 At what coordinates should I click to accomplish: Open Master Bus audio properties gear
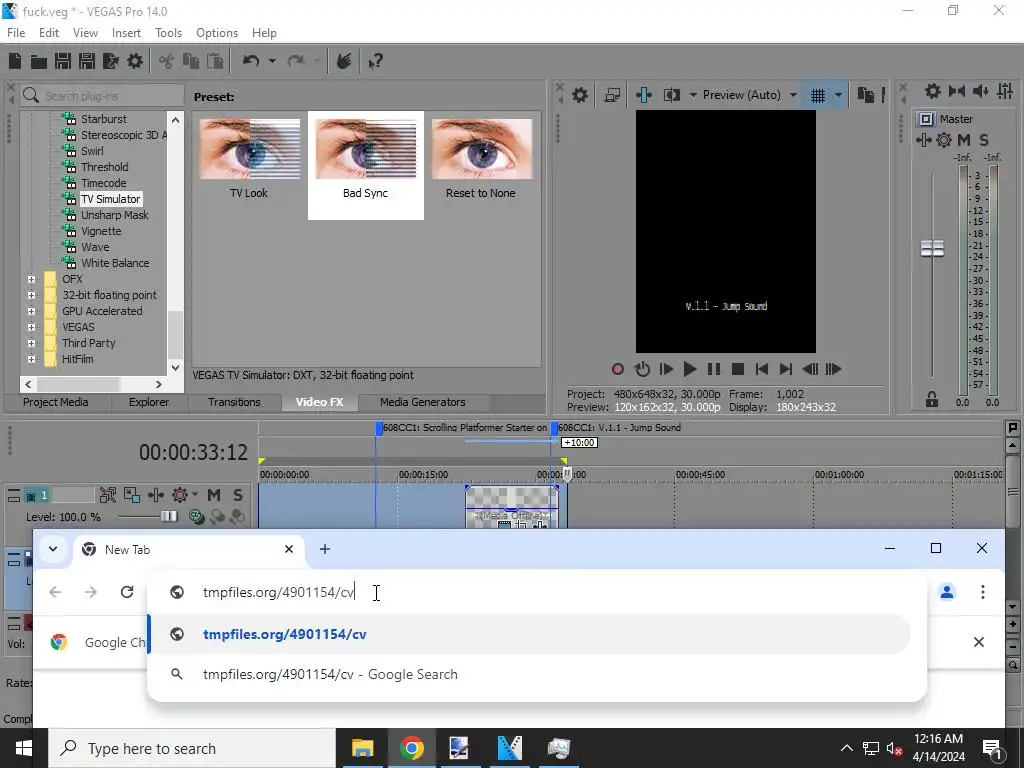(x=933, y=91)
